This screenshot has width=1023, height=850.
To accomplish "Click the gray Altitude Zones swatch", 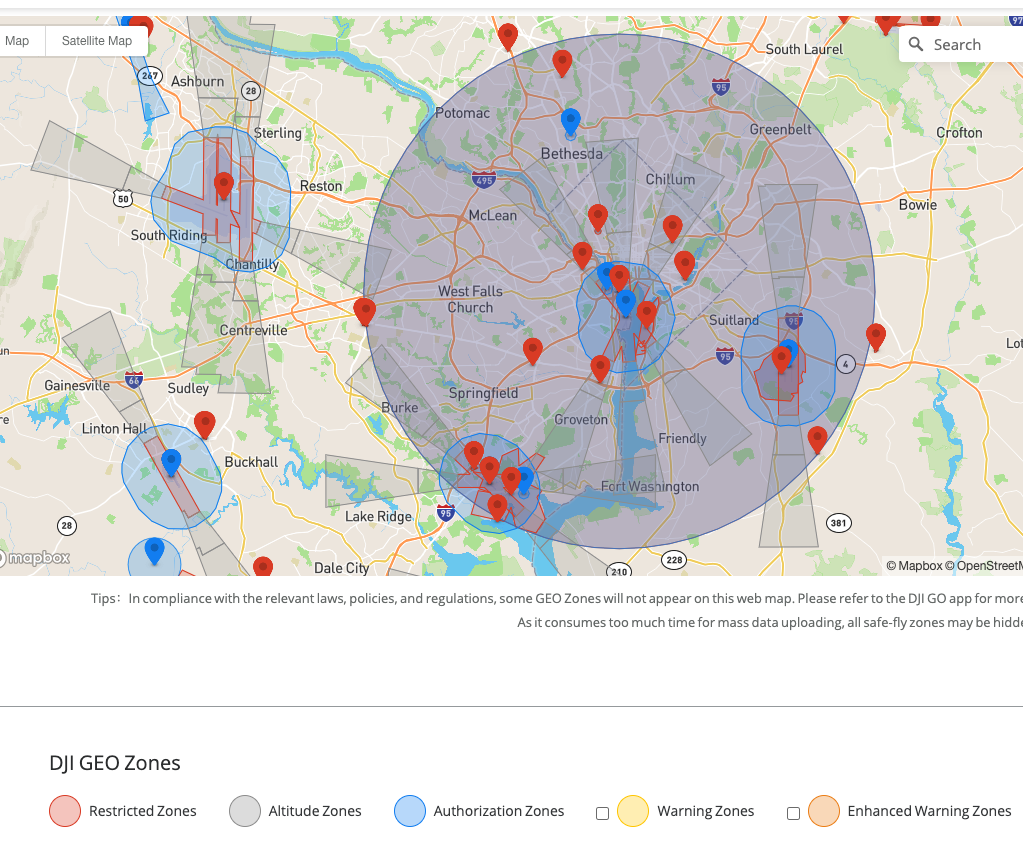I will tap(245, 811).
